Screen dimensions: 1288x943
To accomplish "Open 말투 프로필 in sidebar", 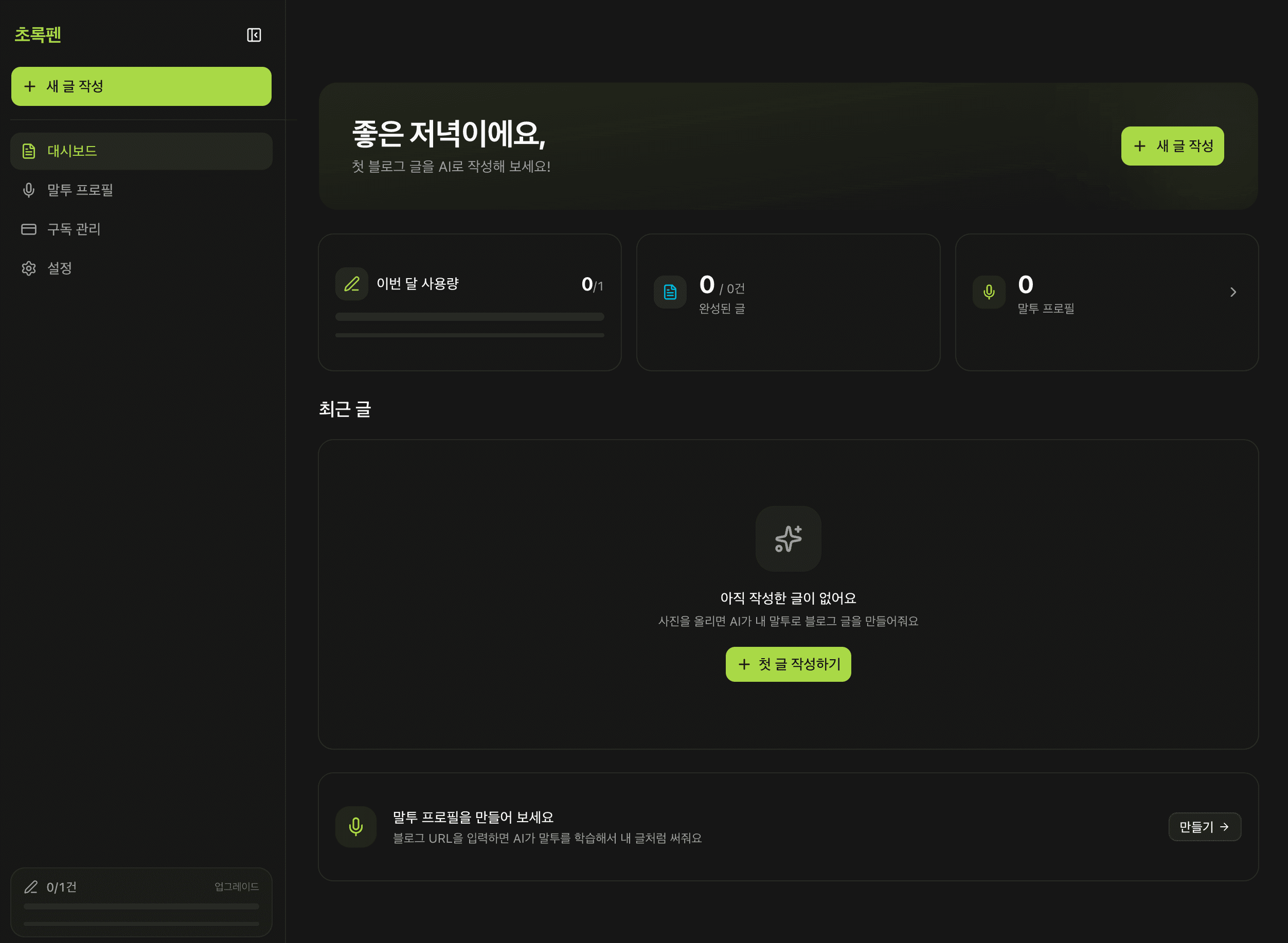I will coord(80,190).
